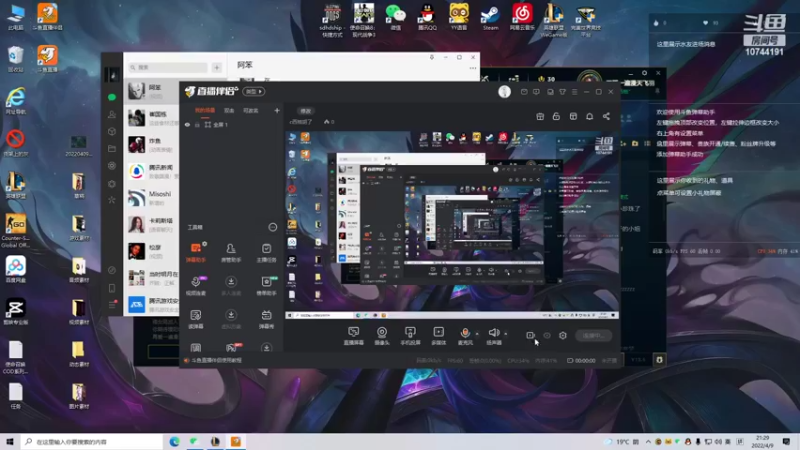Viewport: 800px width, 450px height.
Task: Open the room manager assistant tool
Action: click(x=231, y=252)
